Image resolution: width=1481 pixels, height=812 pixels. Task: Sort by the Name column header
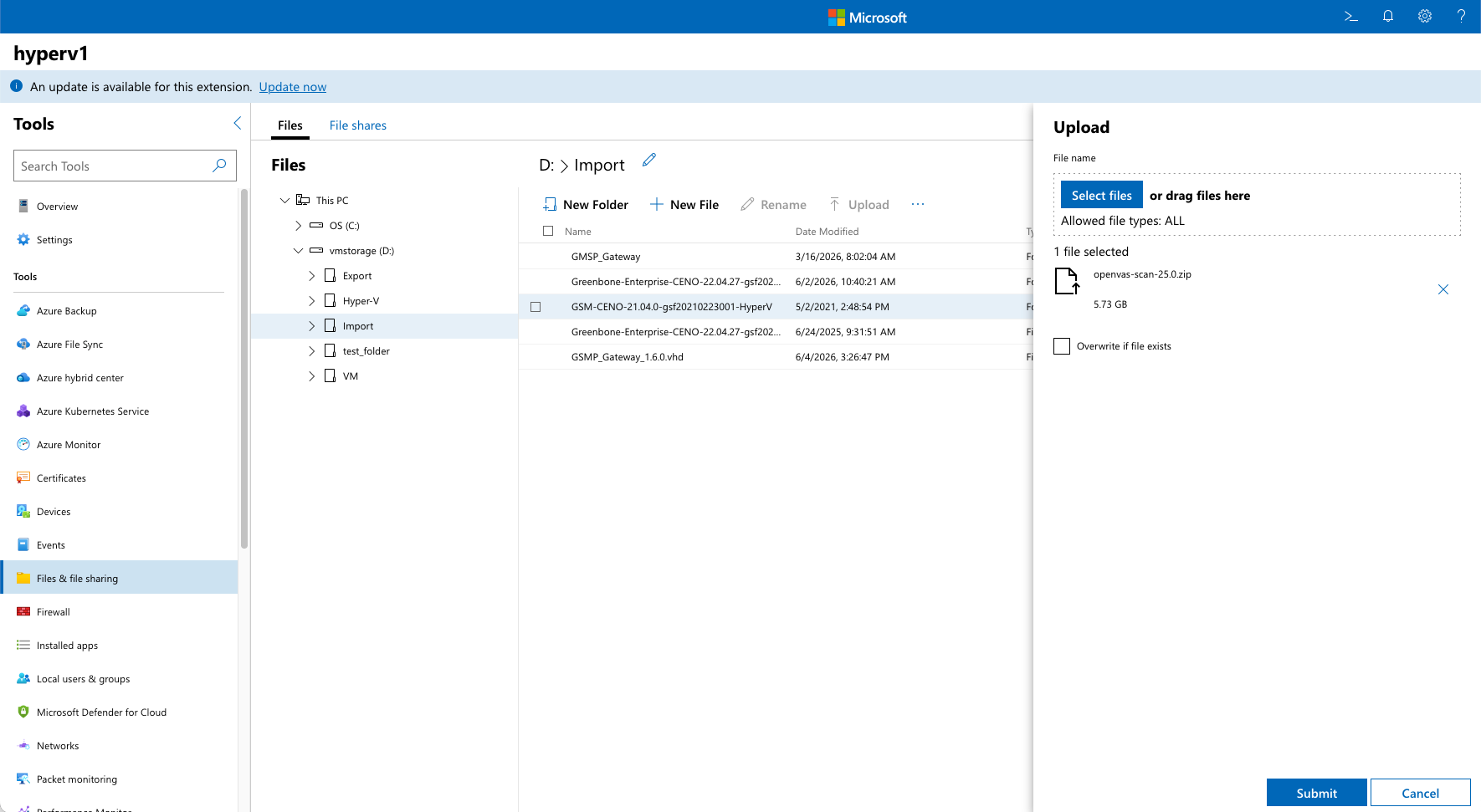point(577,232)
